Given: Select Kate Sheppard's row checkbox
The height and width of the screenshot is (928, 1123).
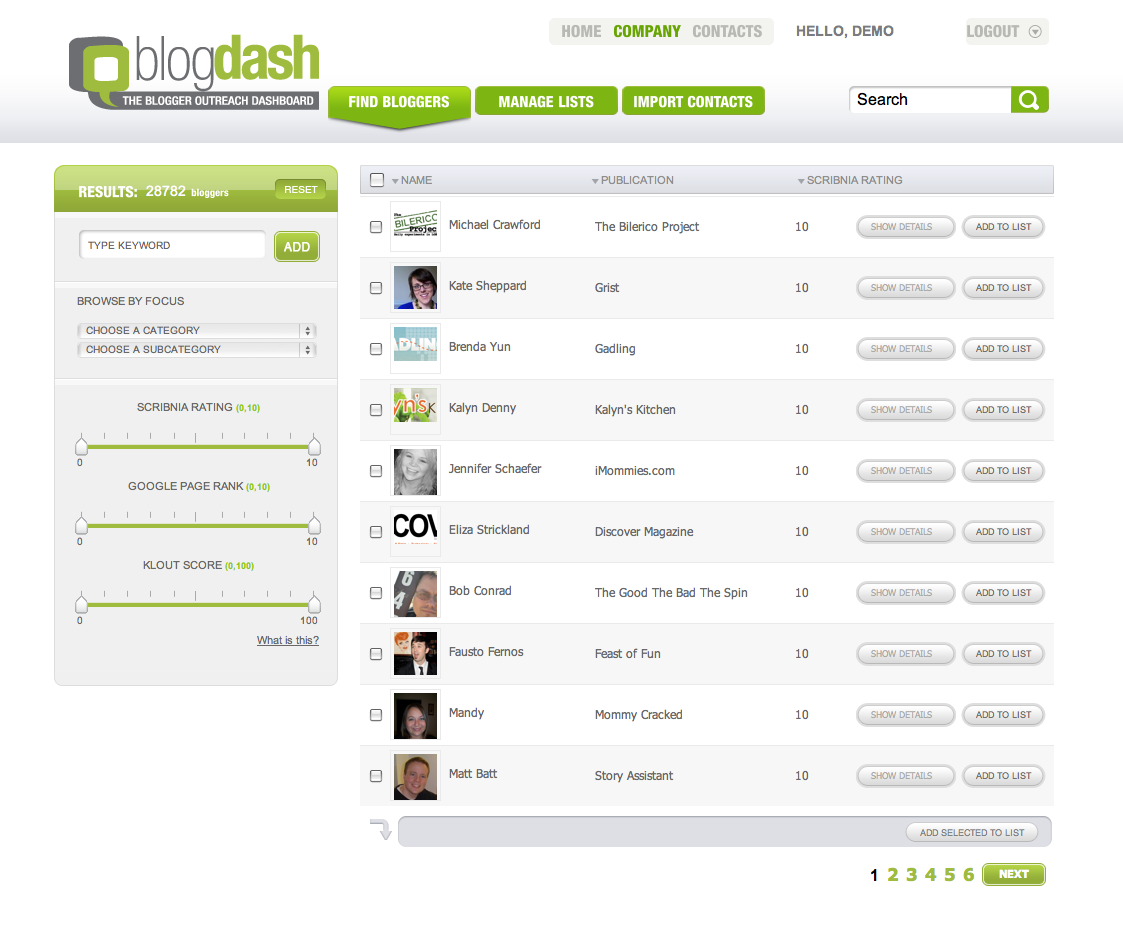Looking at the screenshot, I should coord(376,288).
